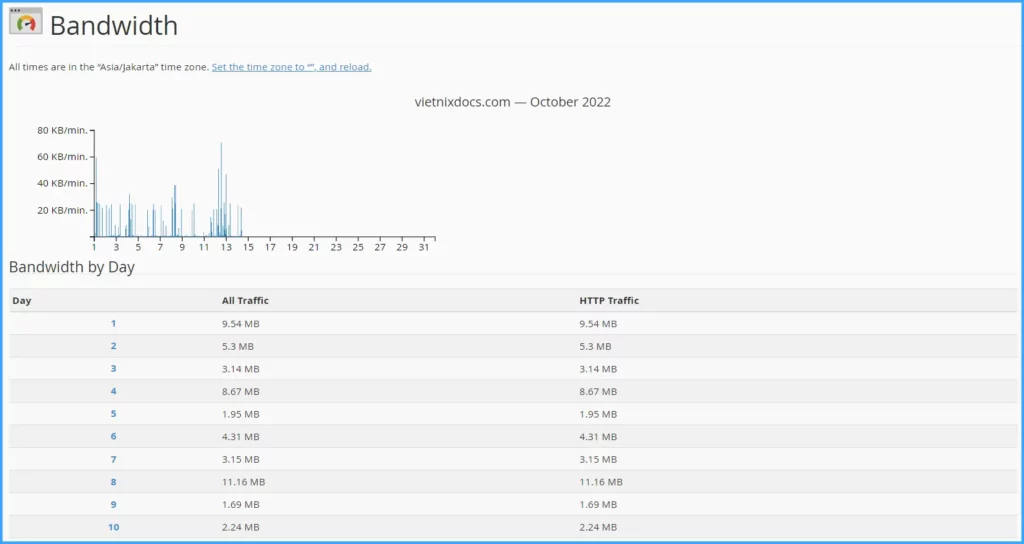
Task: Select day 3 in the table
Action: [x=113, y=369]
